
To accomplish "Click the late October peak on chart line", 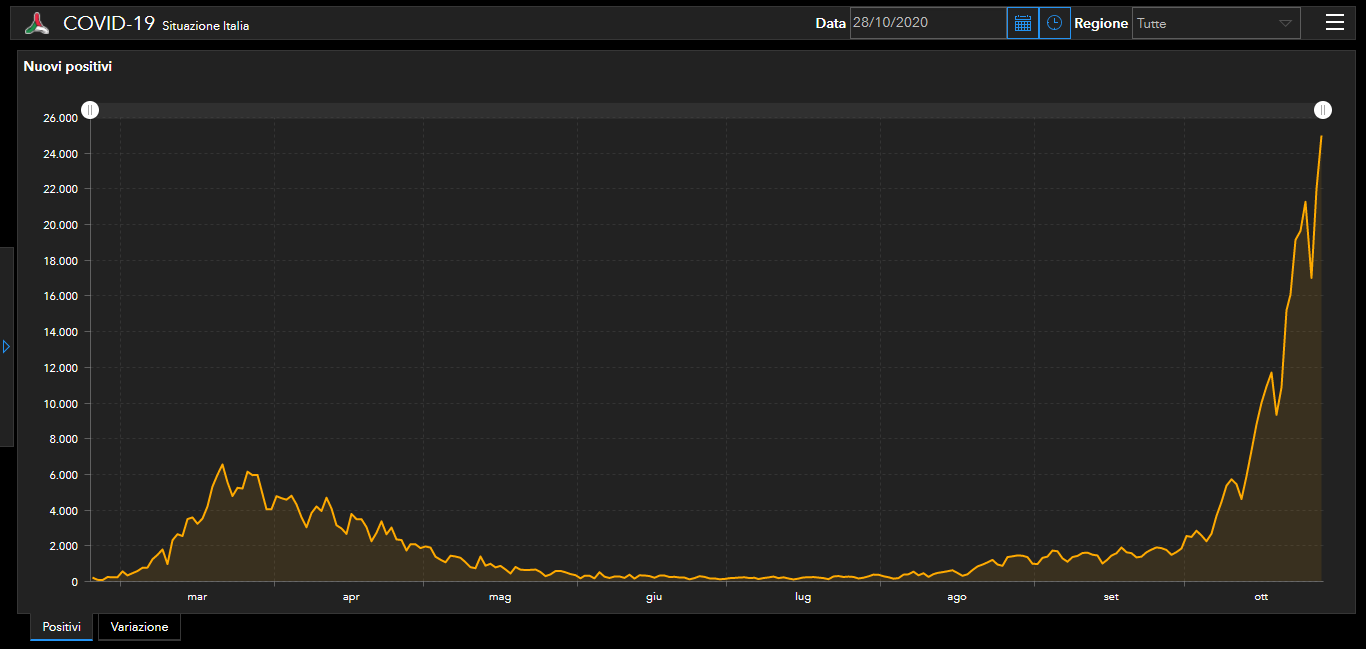I will coord(1321,137).
